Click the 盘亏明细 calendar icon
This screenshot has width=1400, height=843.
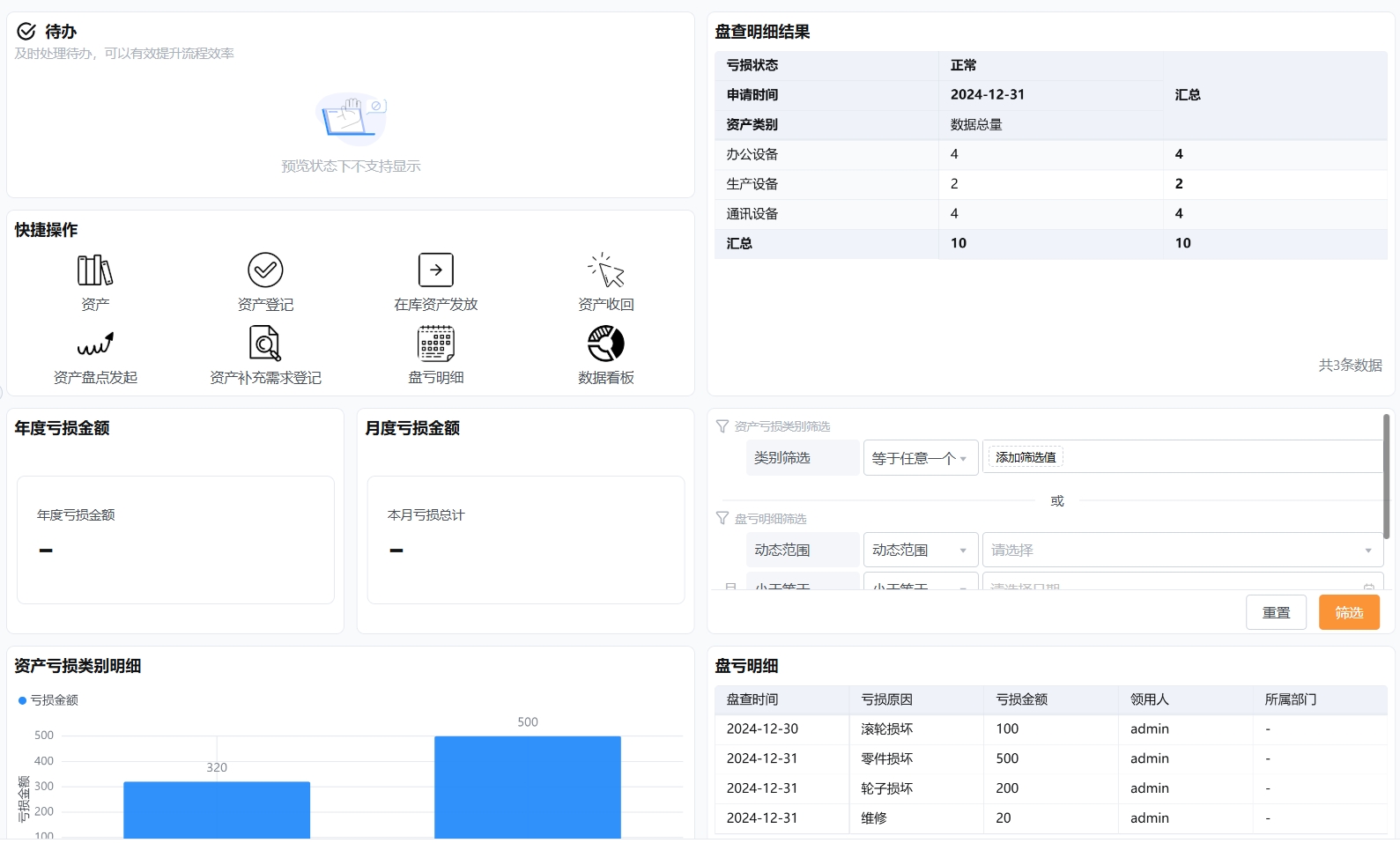tap(435, 344)
